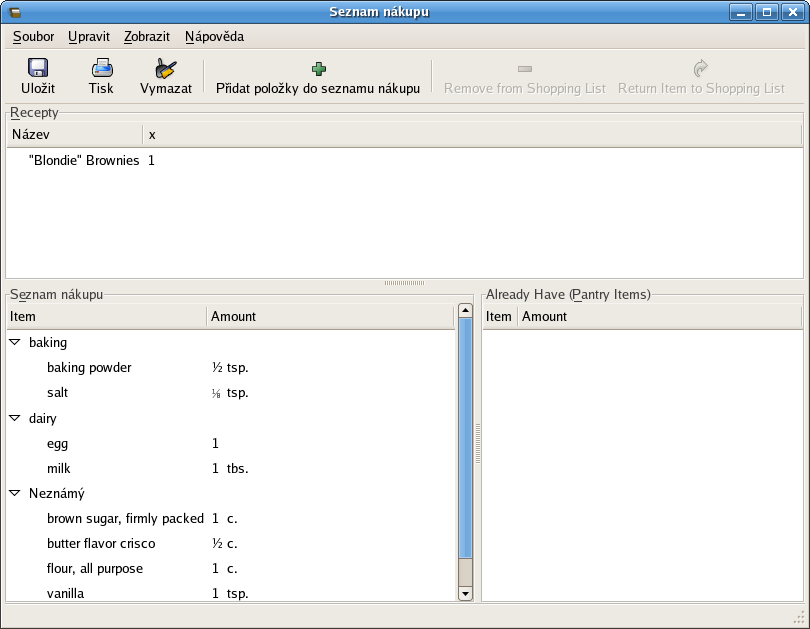810x629 pixels.
Task: Collapse the Neznámý category
Action: [15, 493]
